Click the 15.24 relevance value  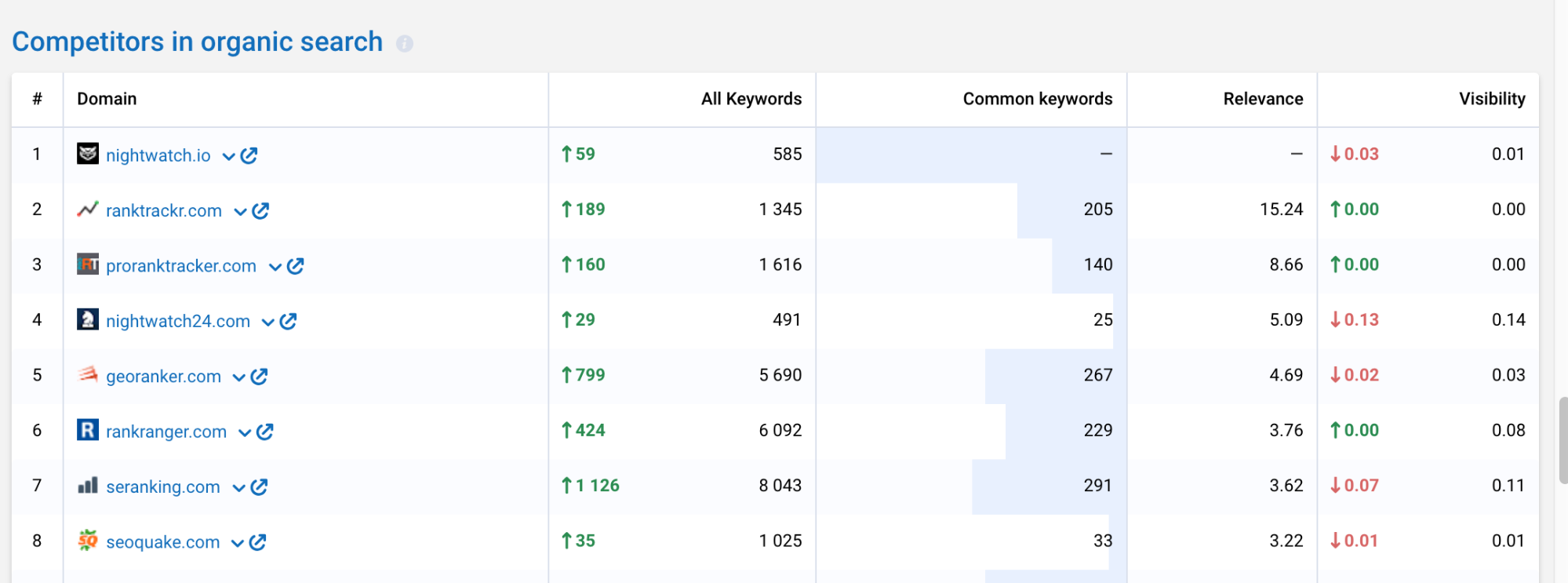tap(1282, 210)
